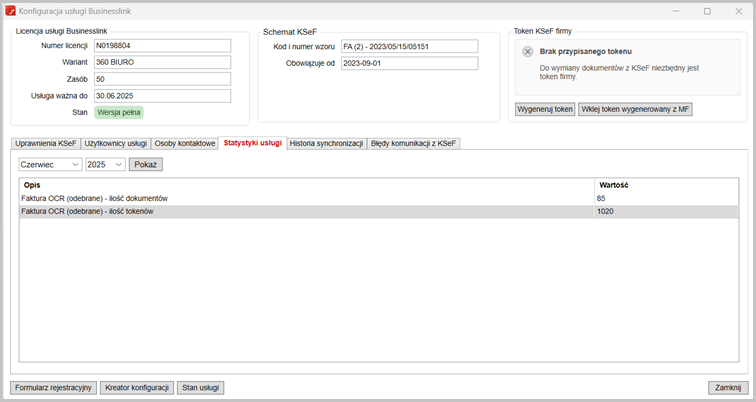
Task: Click the Wartość column header
Action: click(x=666, y=185)
